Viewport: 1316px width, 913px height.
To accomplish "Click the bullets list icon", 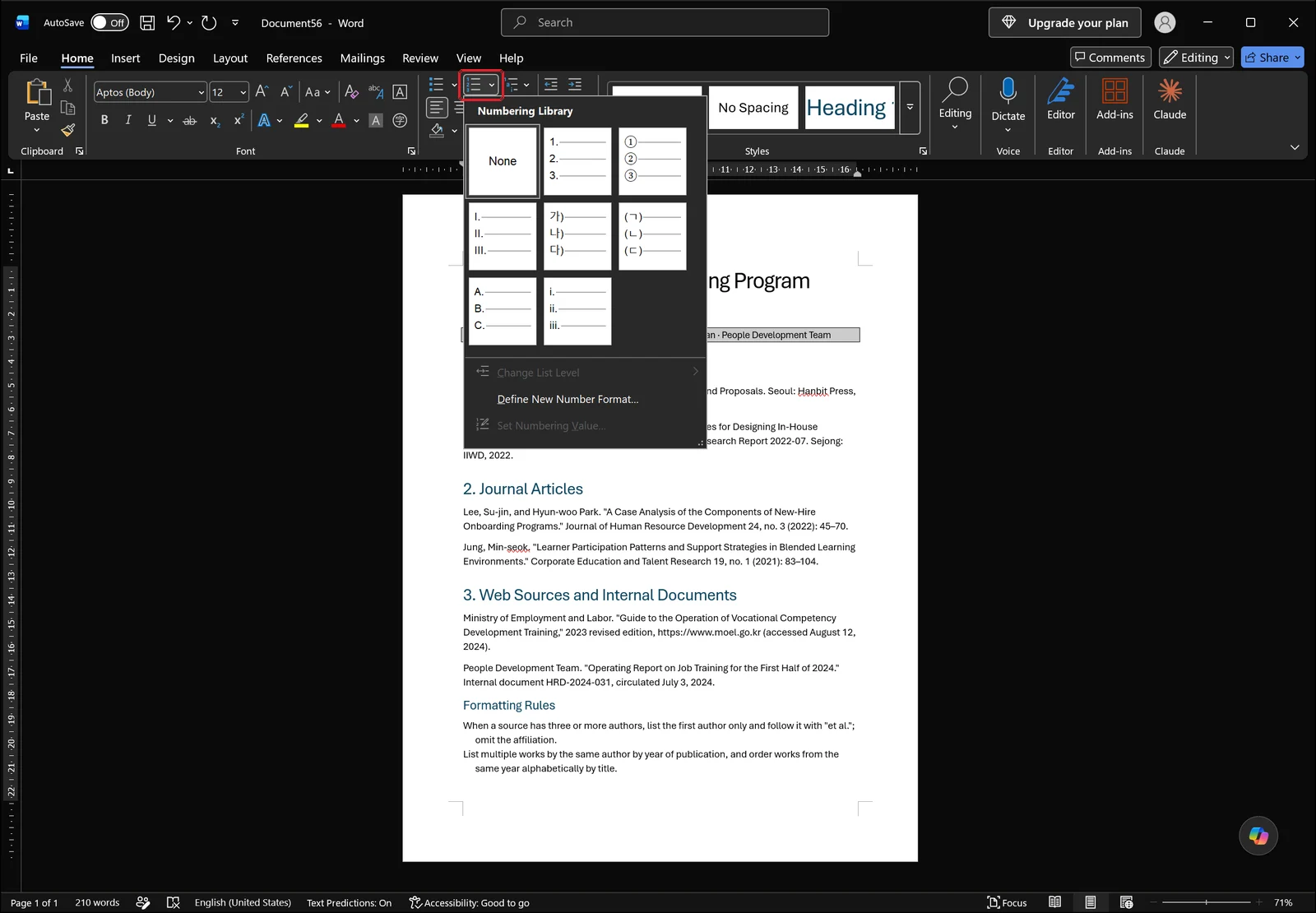I will 436,84.
